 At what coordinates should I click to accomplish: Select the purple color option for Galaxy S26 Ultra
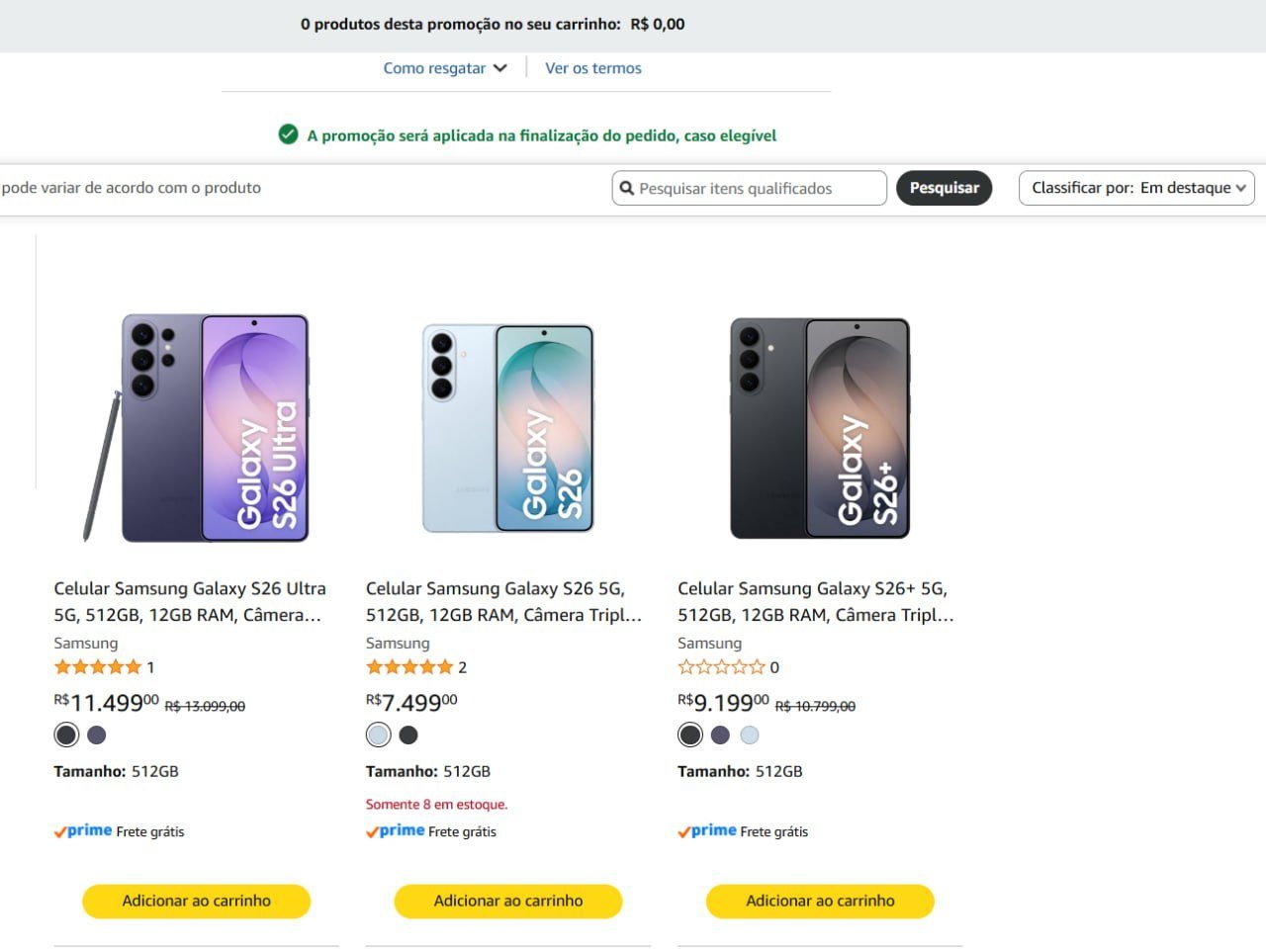[x=96, y=735]
